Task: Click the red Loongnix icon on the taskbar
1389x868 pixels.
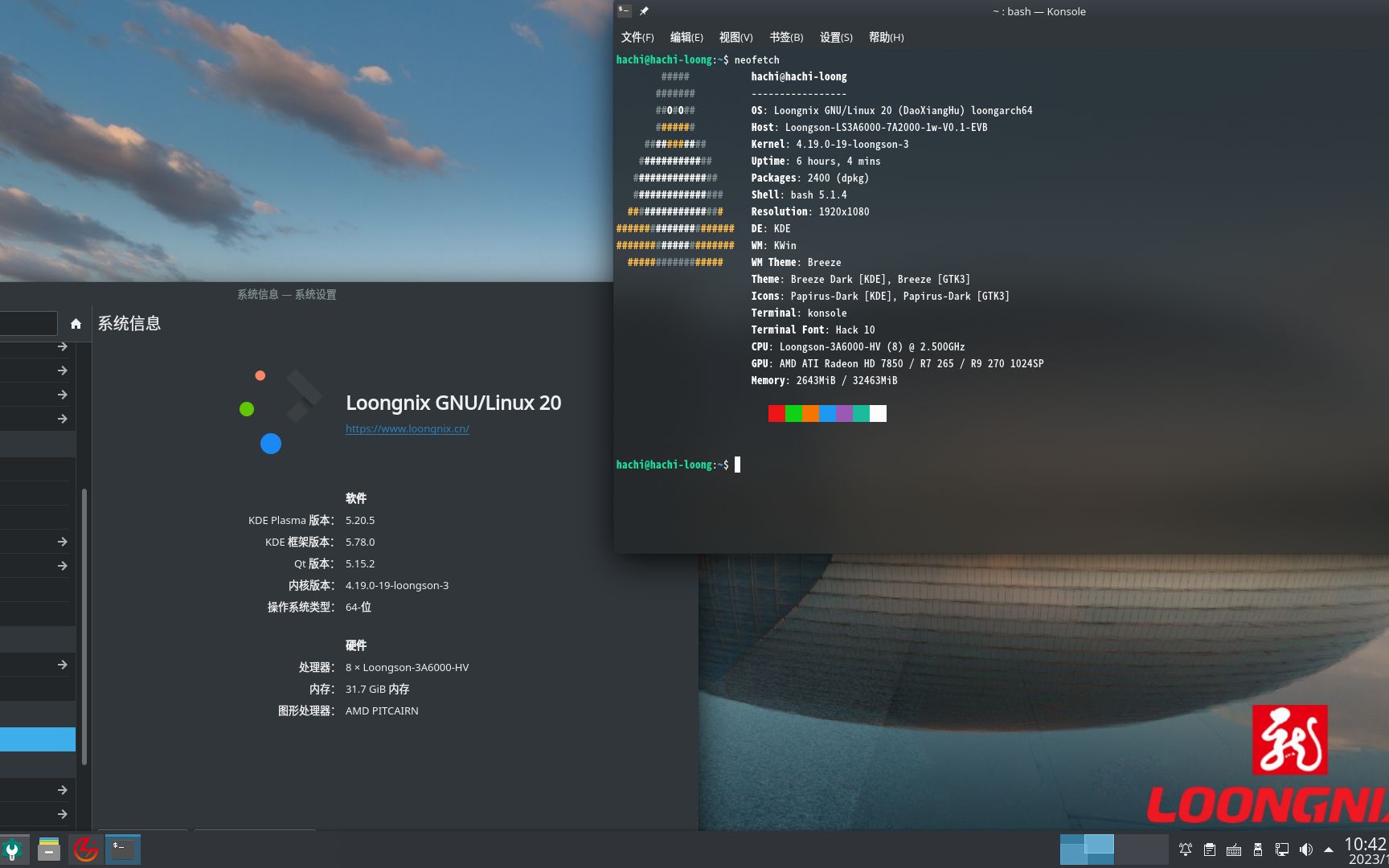Action: tap(85, 849)
